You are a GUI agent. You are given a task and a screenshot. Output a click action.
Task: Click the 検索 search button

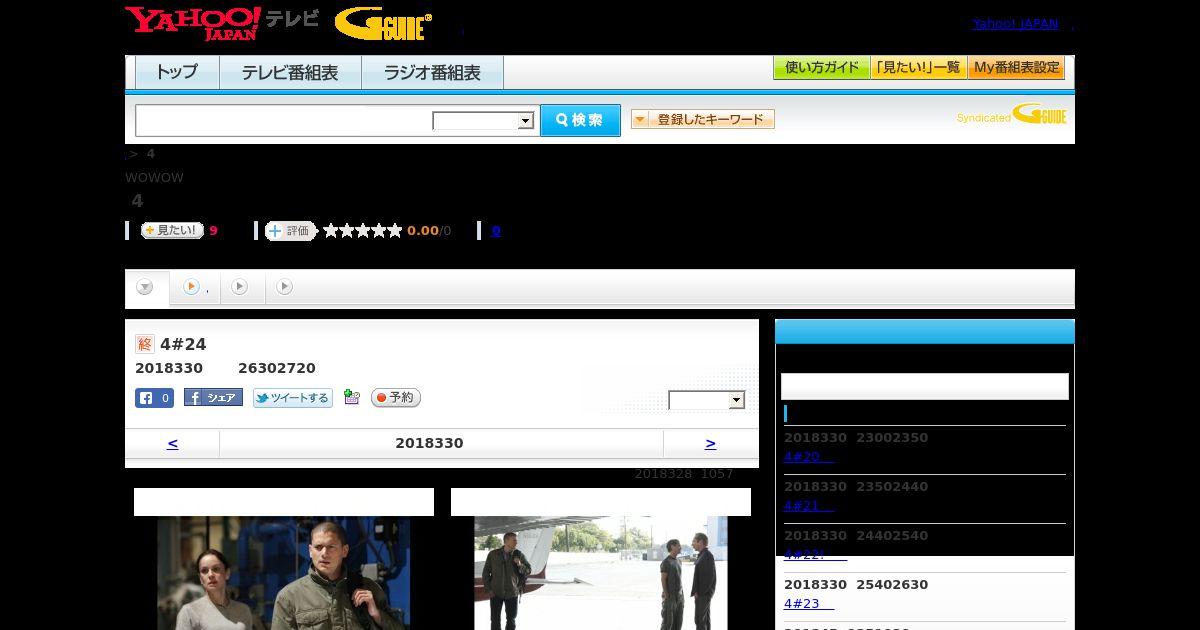[580, 120]
